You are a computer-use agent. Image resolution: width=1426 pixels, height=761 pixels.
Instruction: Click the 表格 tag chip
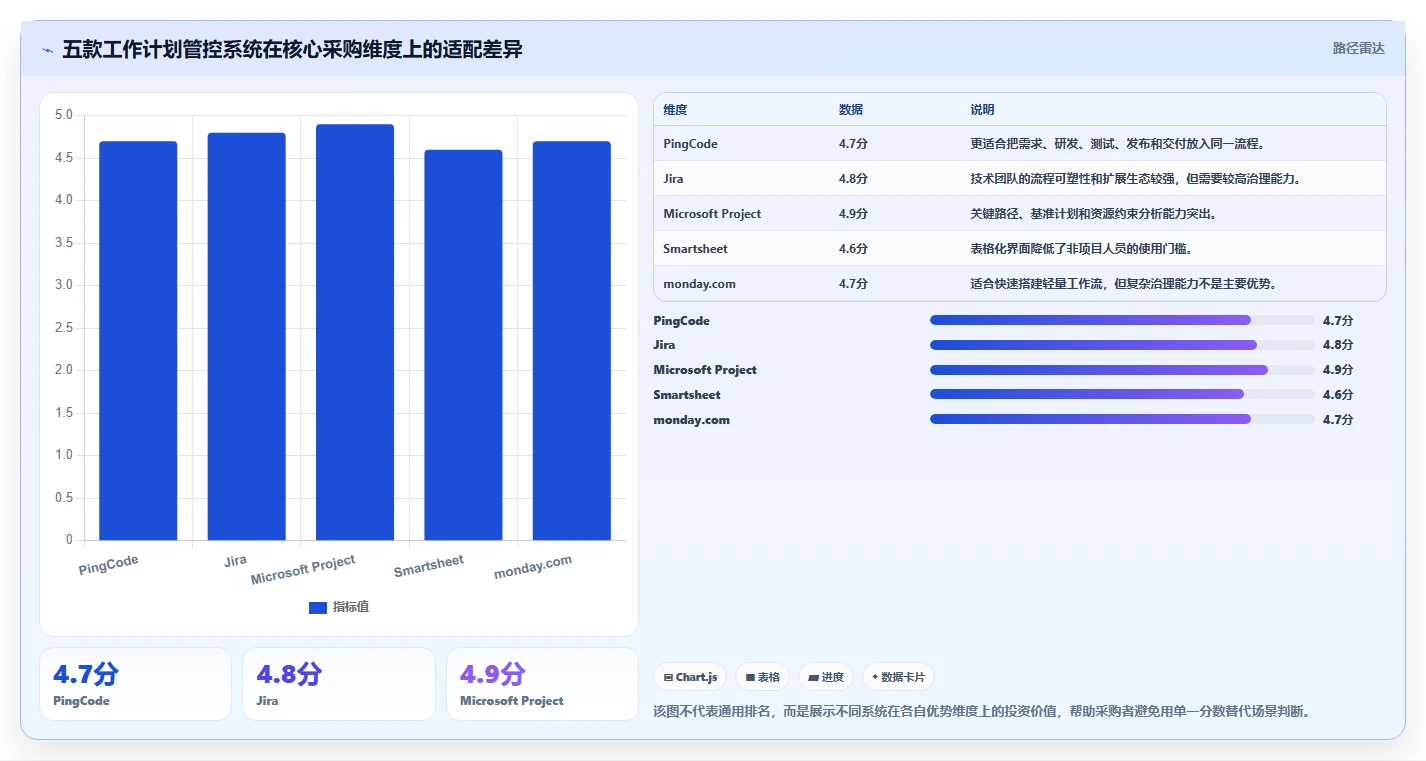pos(763,677)
